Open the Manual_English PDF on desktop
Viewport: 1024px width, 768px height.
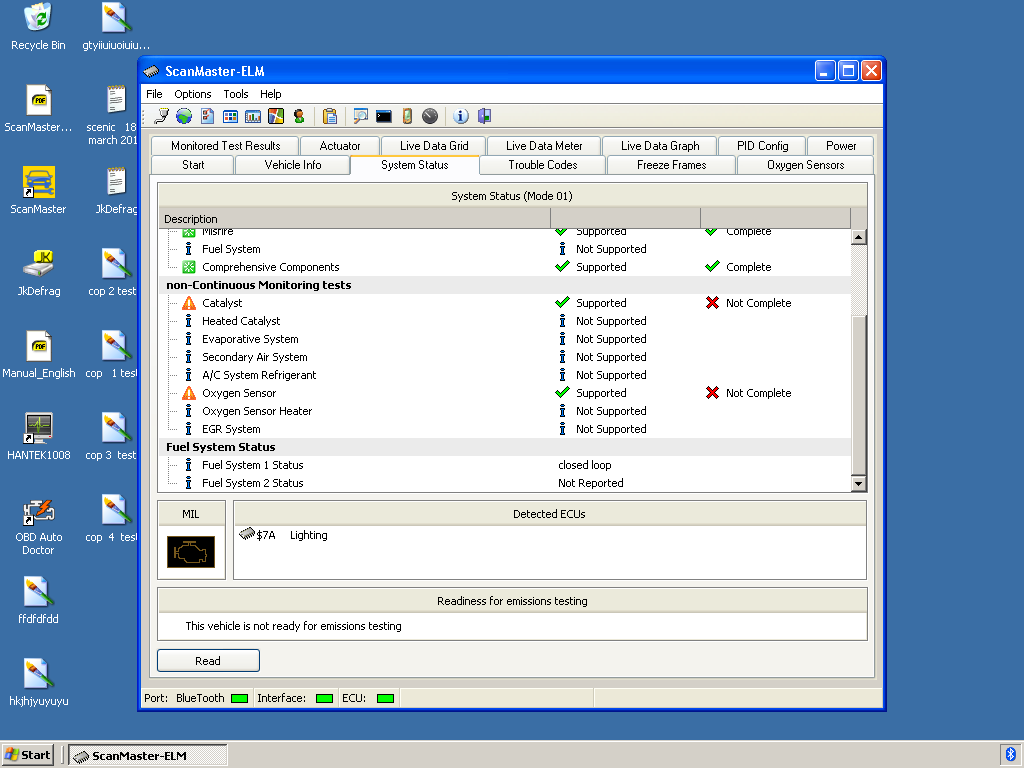[x=39, y=355]
